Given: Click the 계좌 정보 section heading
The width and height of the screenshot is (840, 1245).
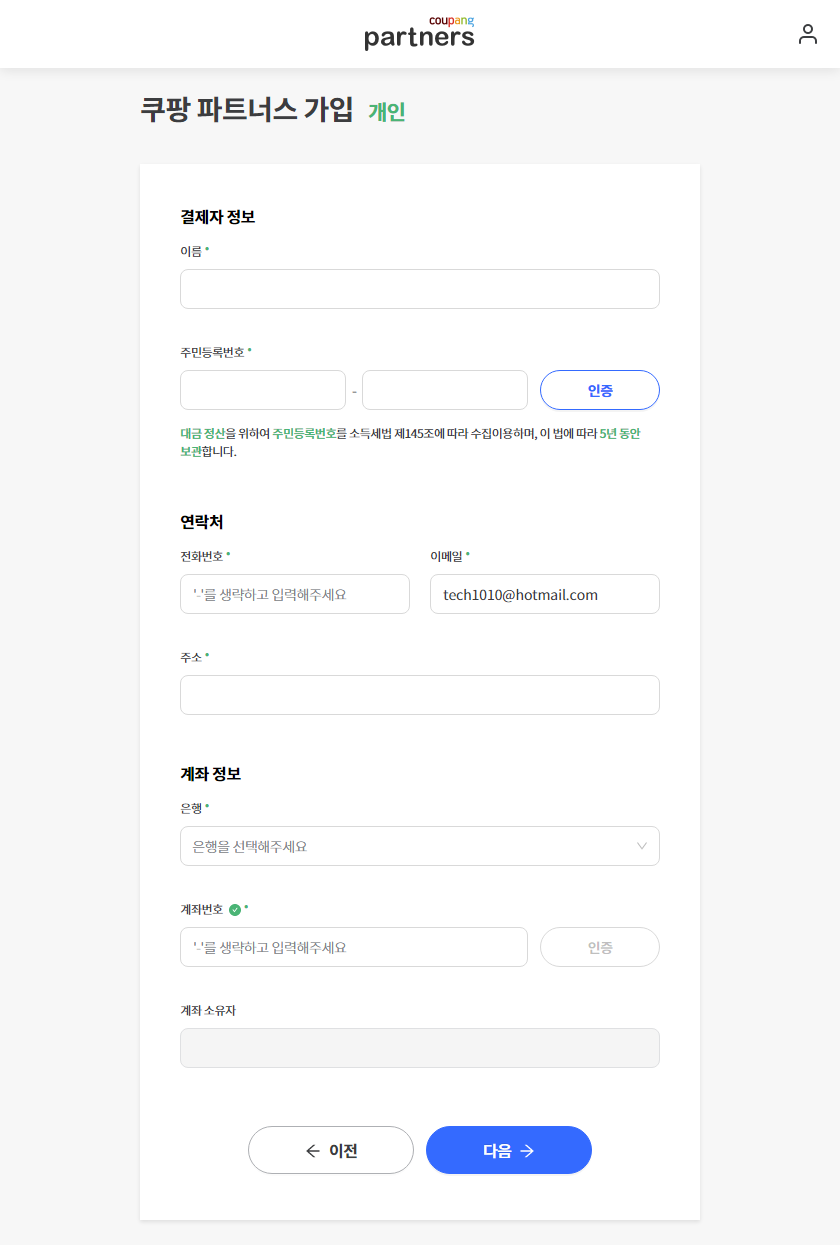Looking at the screenshot, I should click(210, 774).
